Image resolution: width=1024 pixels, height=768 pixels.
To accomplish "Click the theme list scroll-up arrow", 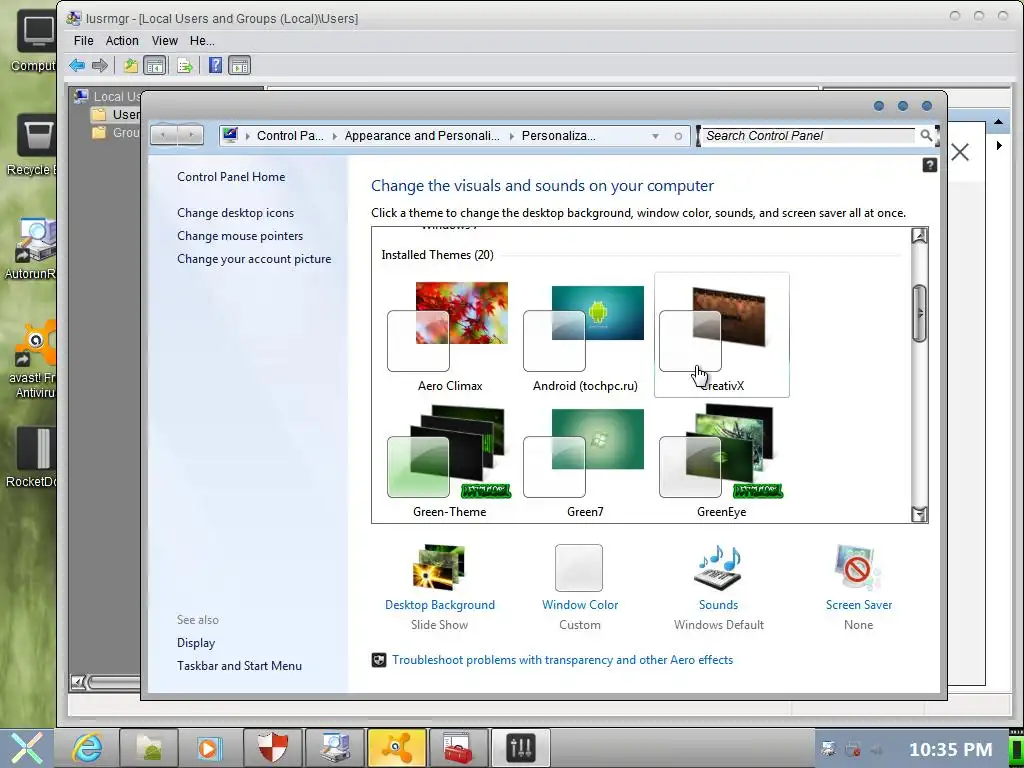I will tap(919, 236).
